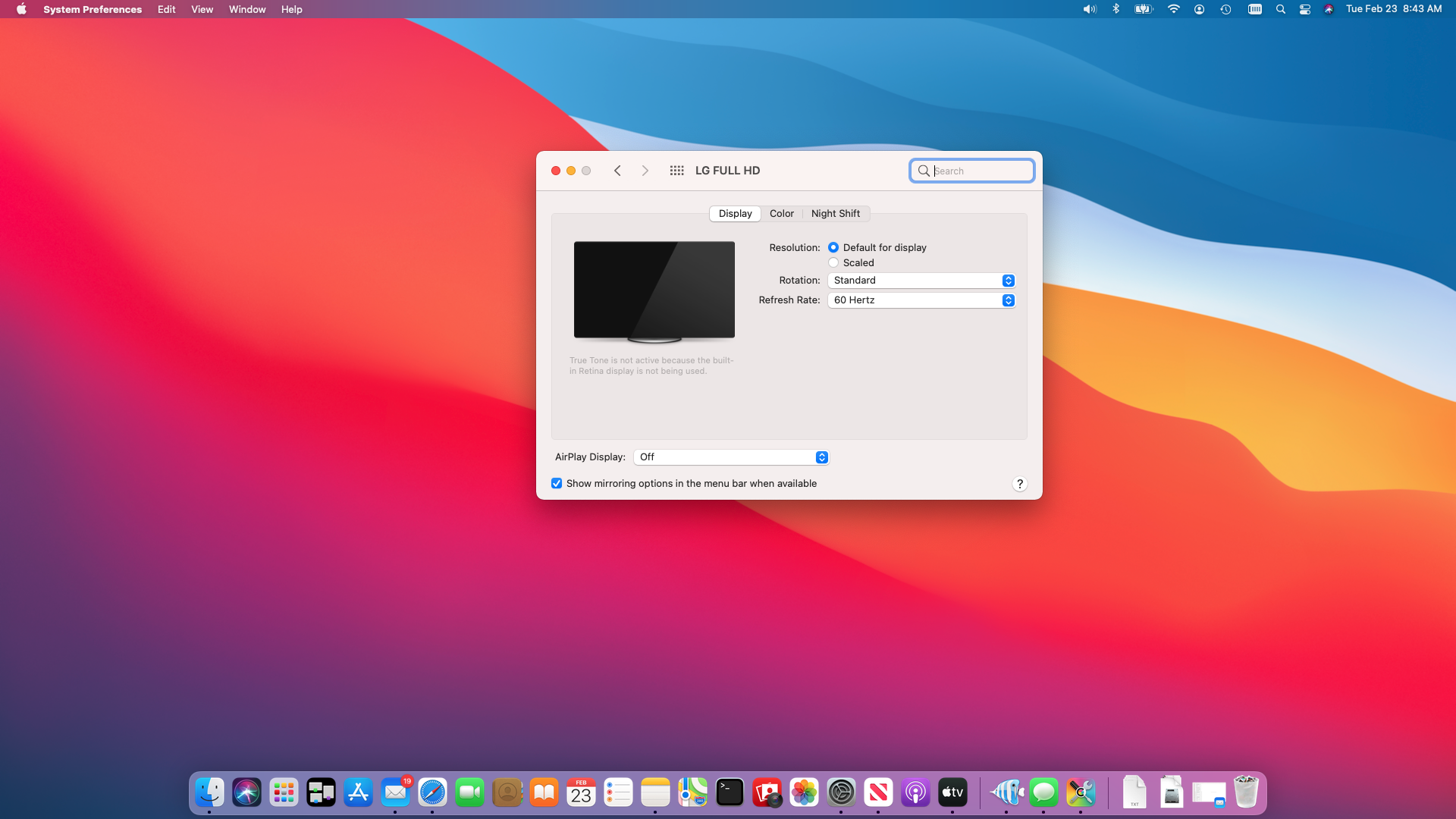Open Safari from the Dock
This screenshot has width=1456, height=819.
pyautogui.click(x=432, y=792)
